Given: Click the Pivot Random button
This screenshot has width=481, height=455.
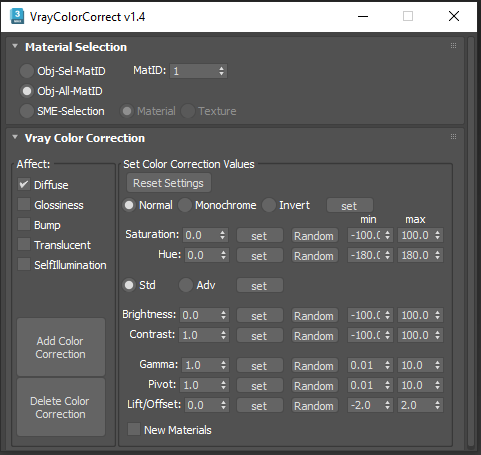Looking at the screenshot, I should (x=314, y=385).
